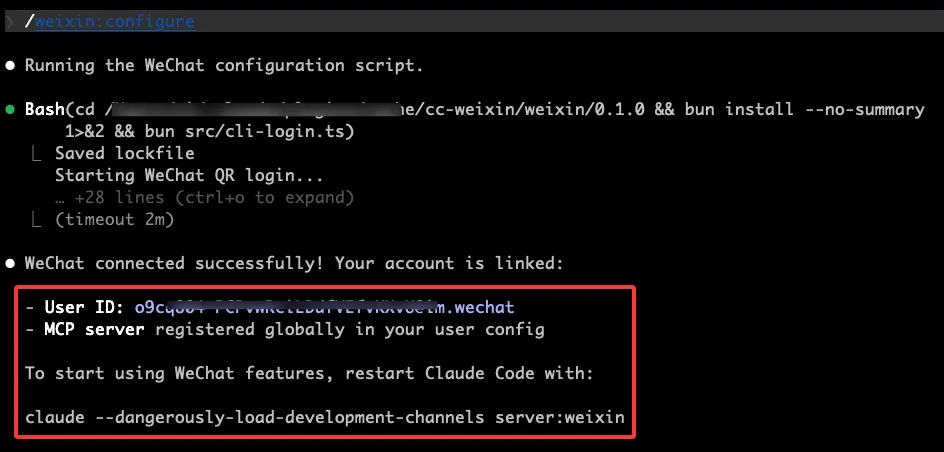Click the tree branch icon beside Saved lockfile
The height and width of the screenshot is (452, 944).
click(x=37, y=153)
